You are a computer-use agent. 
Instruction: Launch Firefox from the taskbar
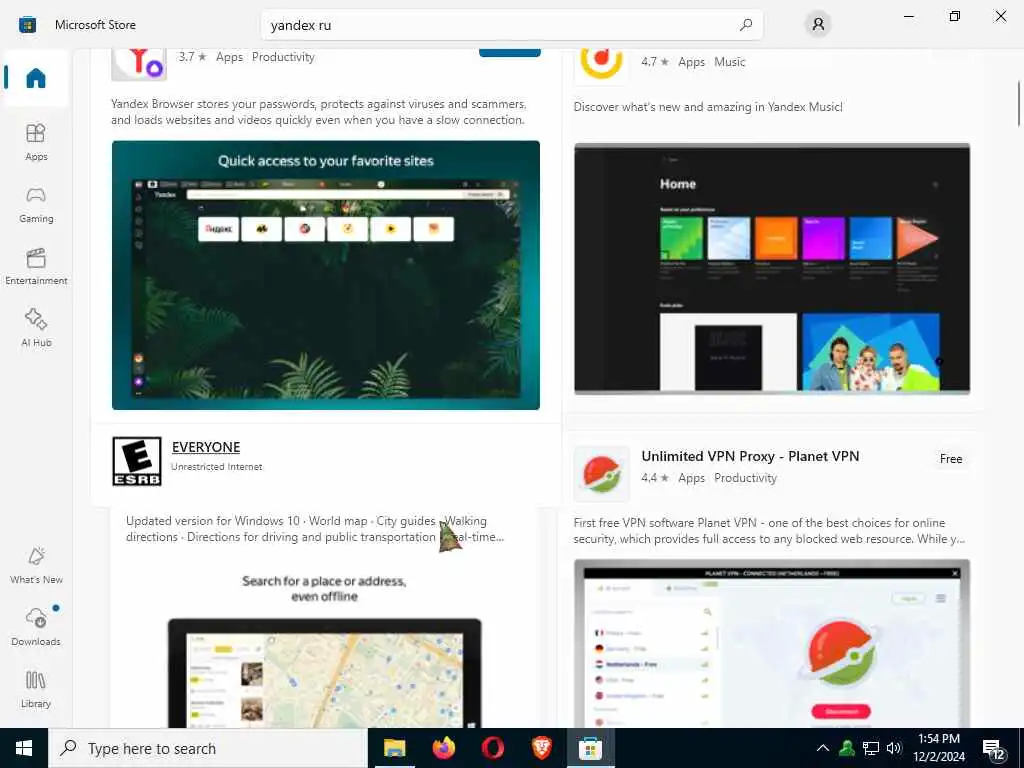[x=443, y=748]
